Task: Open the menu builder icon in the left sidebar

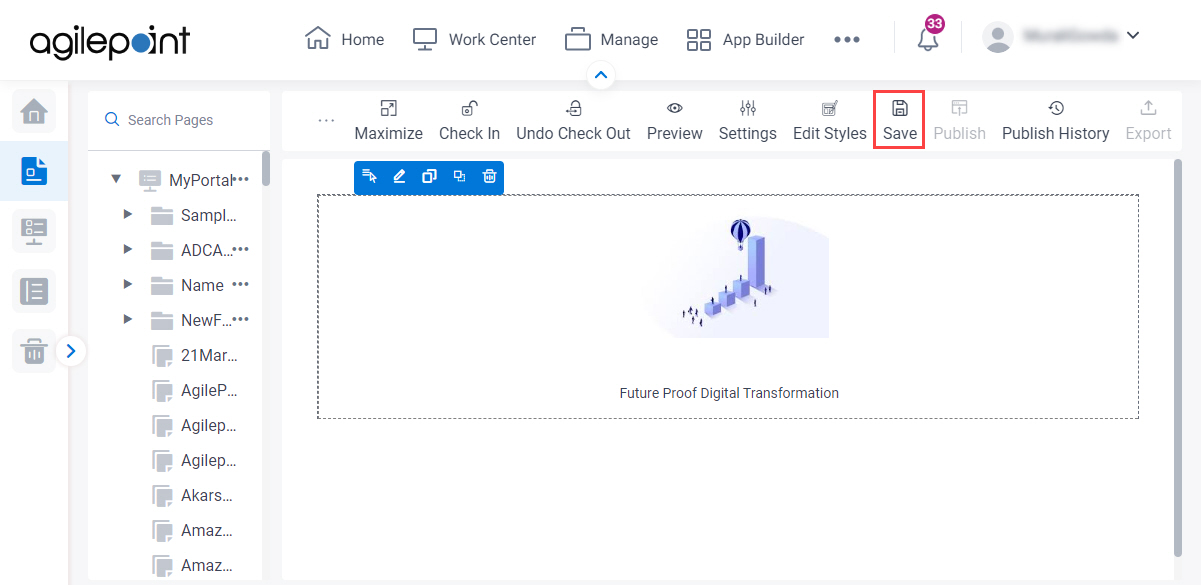Action: pyautogui.click(x=34, y=231)
